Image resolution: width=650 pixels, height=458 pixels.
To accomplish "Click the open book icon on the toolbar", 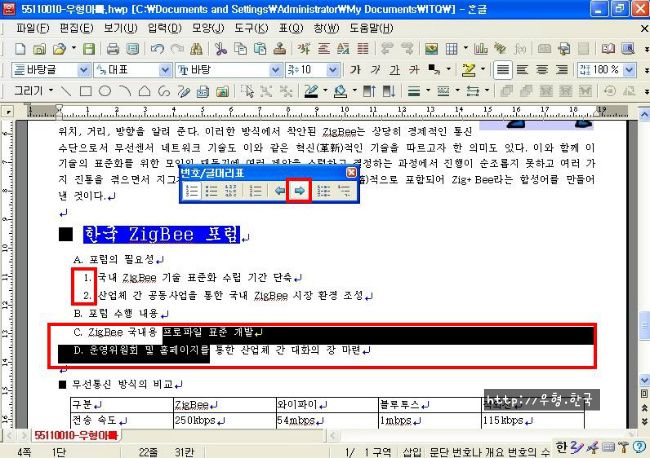I will [608, 49].
